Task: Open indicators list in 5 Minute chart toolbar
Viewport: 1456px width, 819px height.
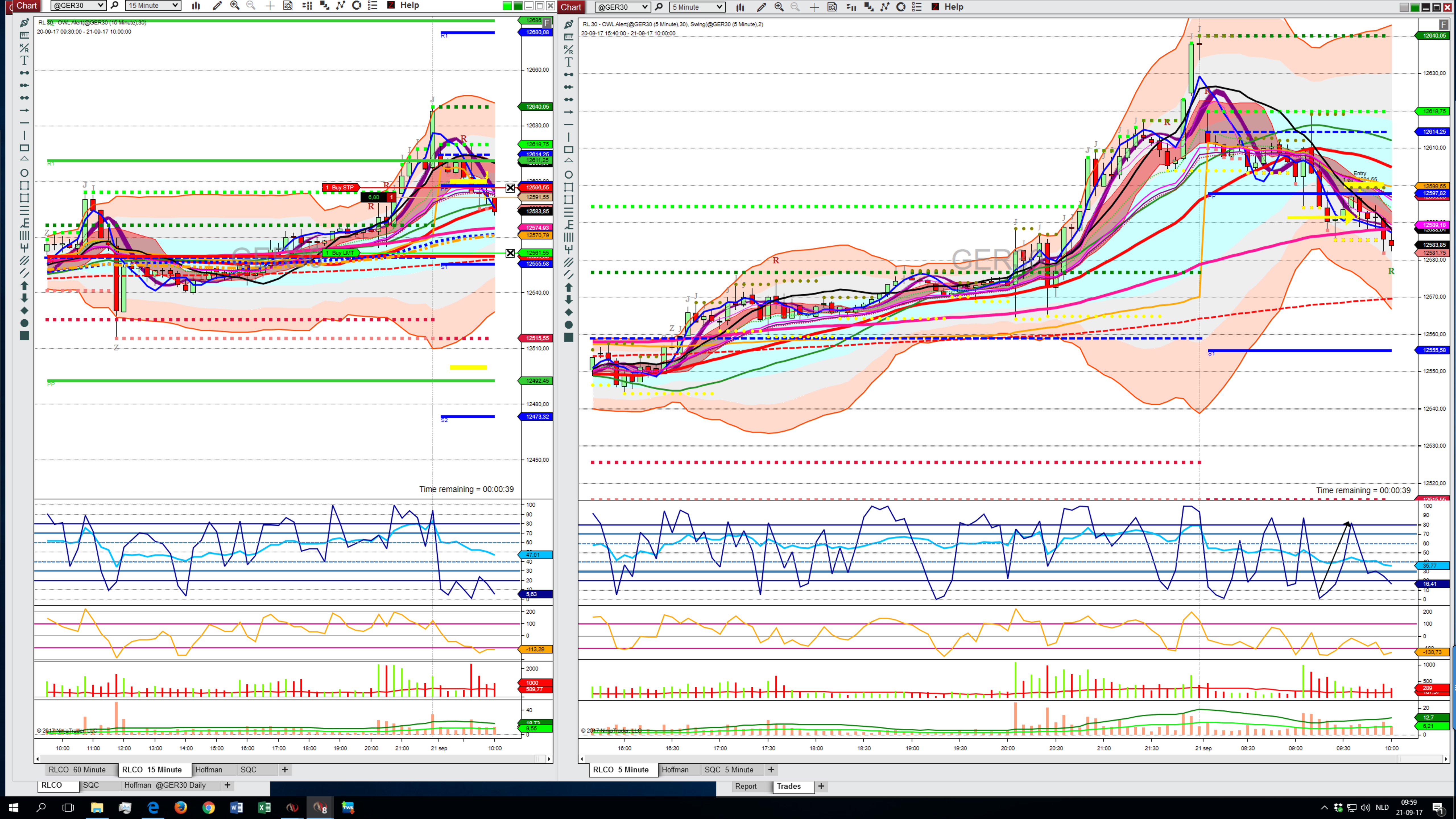Action: click(x=885, y=7)
